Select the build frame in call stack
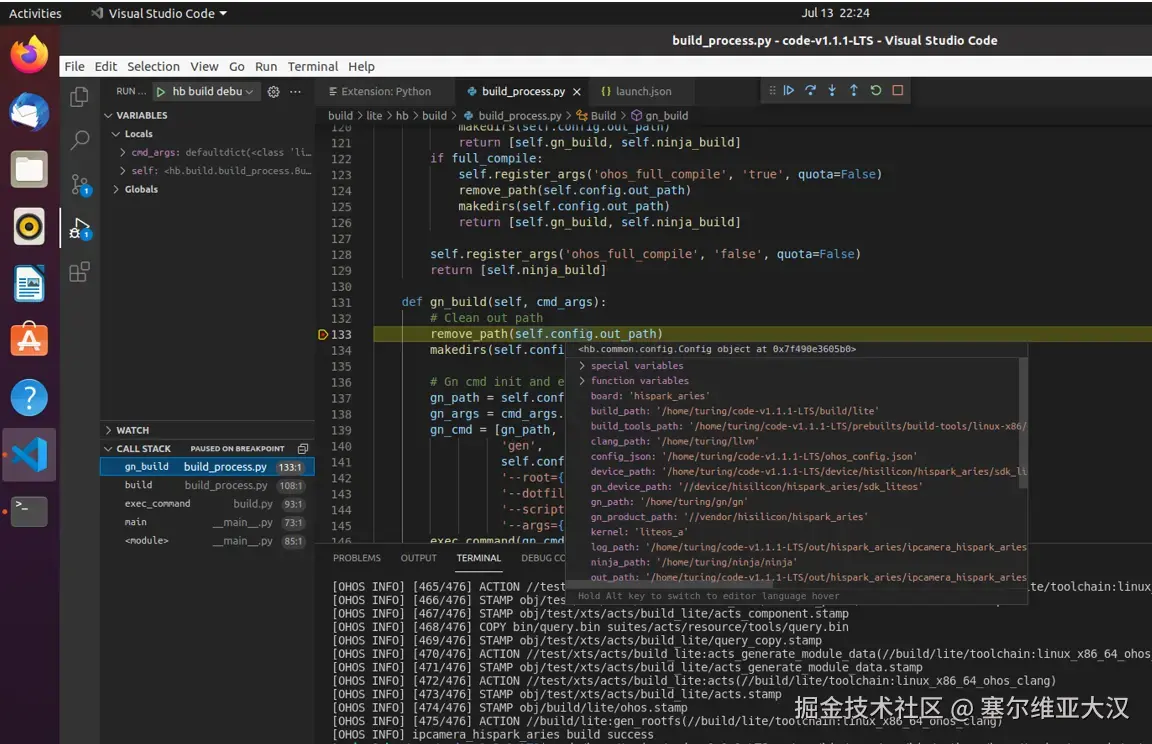The image size is (1152, 744). pyautogui.click(x=139, y=485)
